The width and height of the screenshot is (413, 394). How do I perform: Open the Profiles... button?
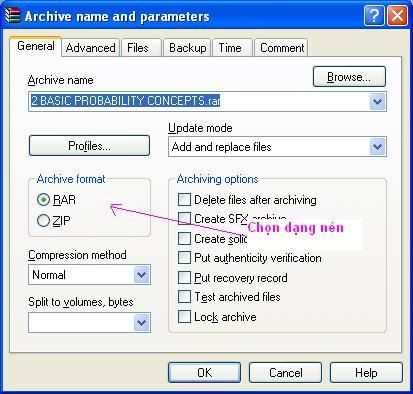coord(89,146)
